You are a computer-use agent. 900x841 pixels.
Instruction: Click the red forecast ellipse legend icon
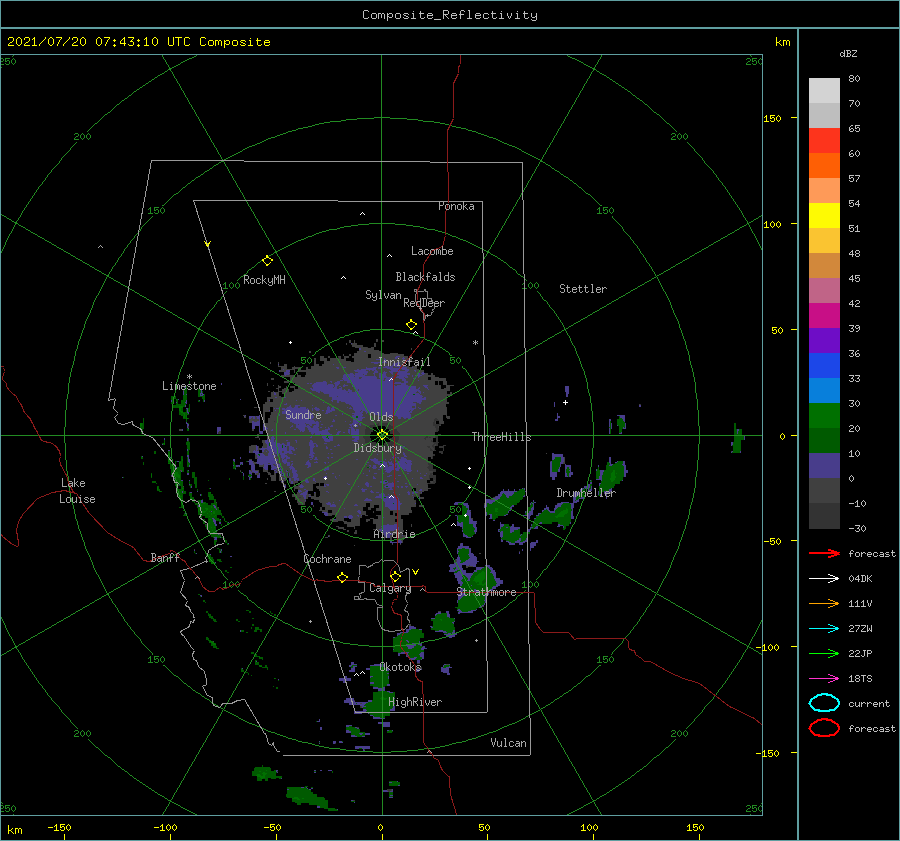pos(824,728)
